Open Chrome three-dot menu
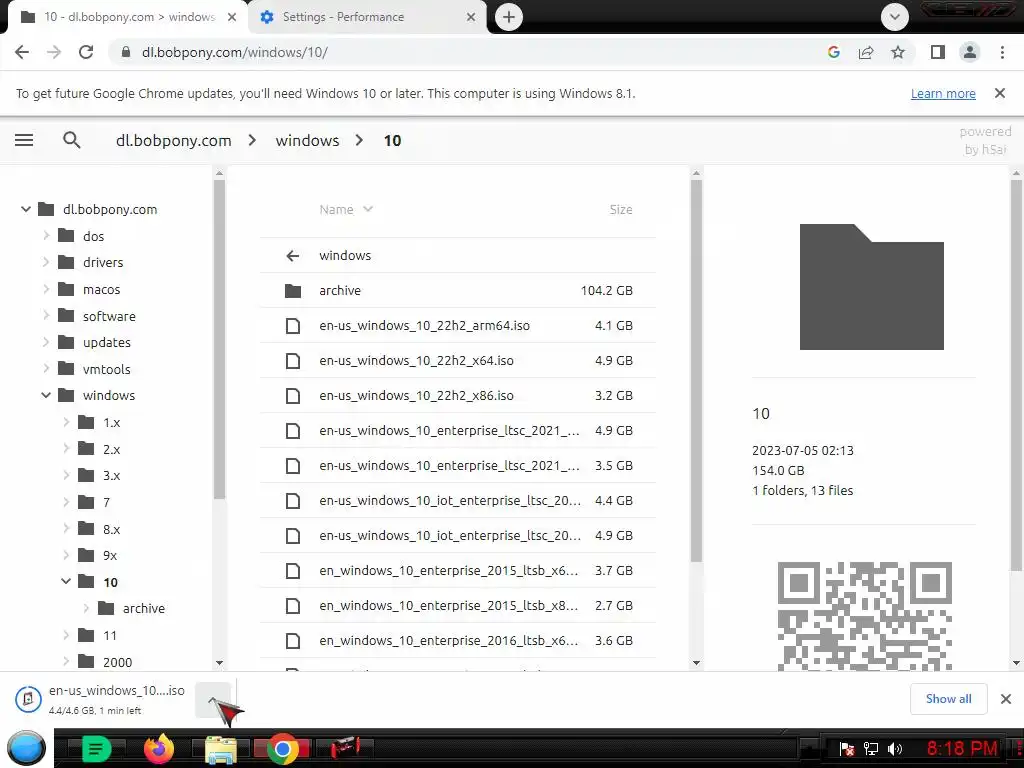 (x=1002, y=52)
